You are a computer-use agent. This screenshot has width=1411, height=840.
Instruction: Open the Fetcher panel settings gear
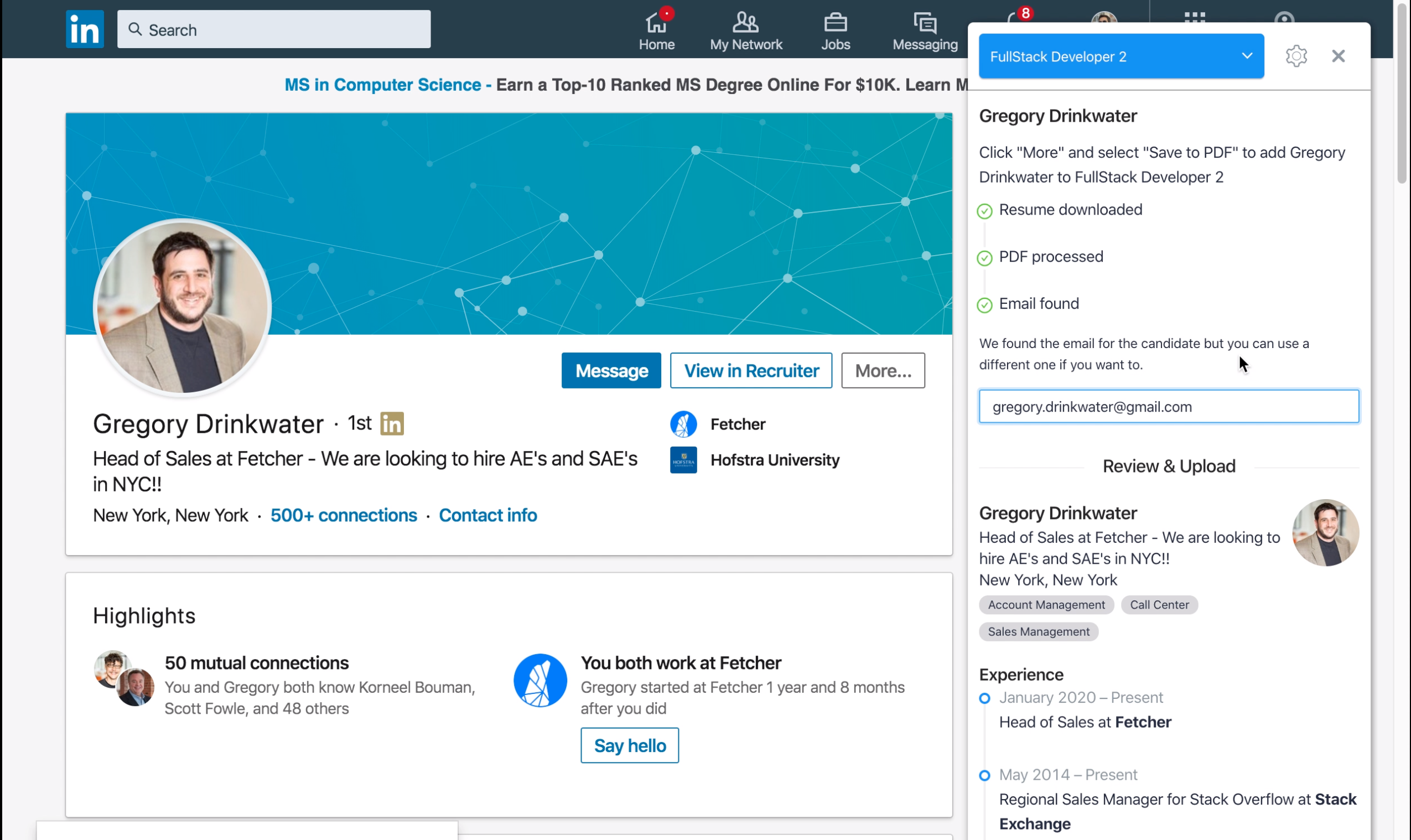[1296, 55]
